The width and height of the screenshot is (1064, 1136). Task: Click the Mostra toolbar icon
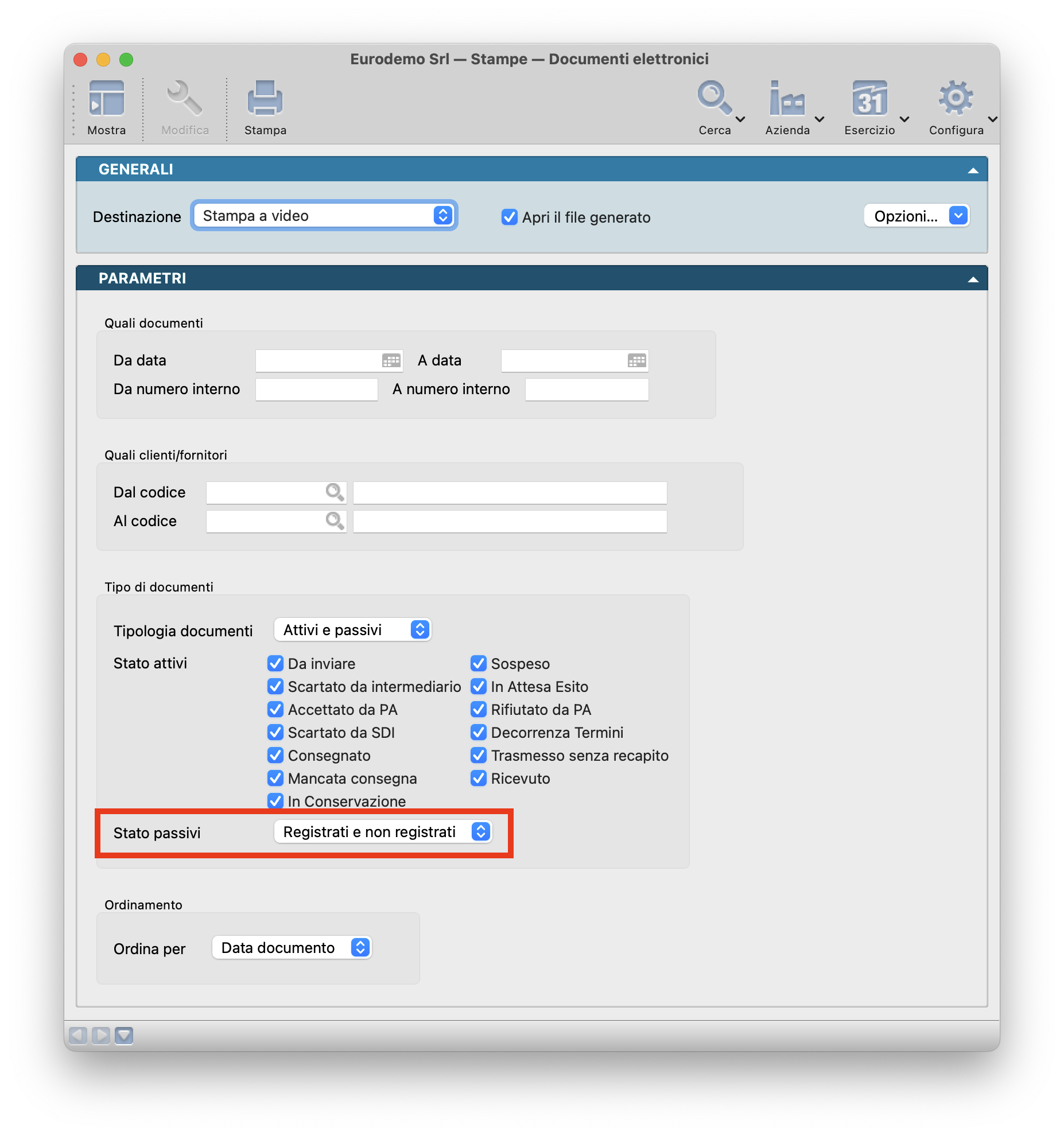106,99
